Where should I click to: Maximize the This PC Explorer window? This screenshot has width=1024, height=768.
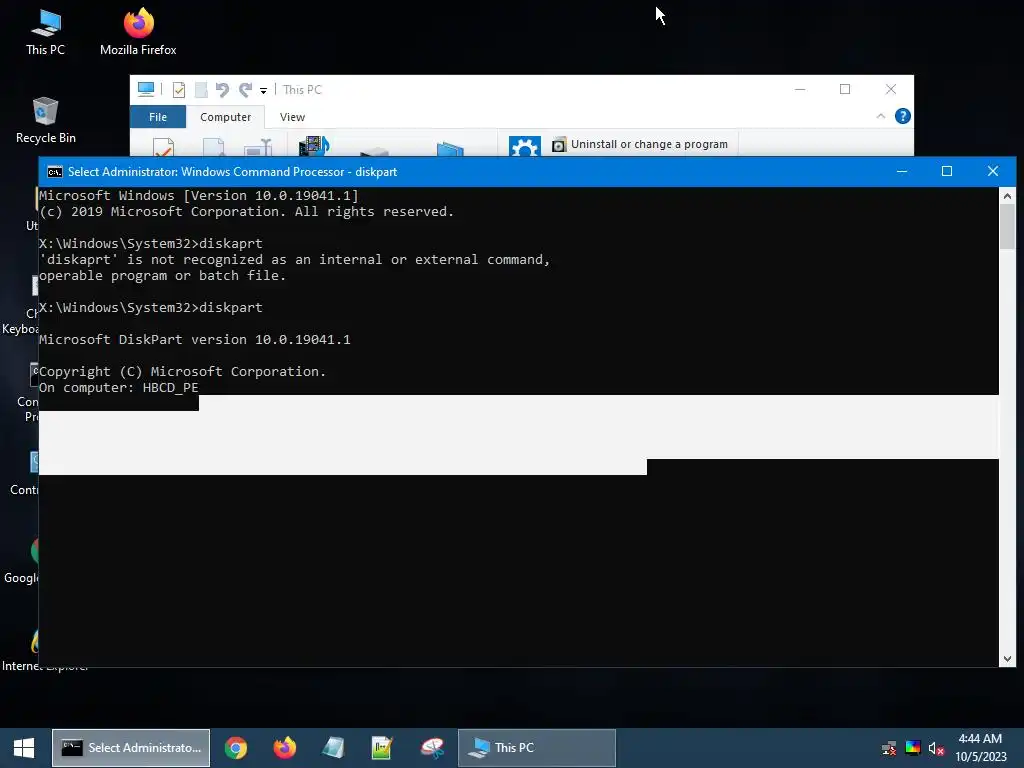point(845,89)
